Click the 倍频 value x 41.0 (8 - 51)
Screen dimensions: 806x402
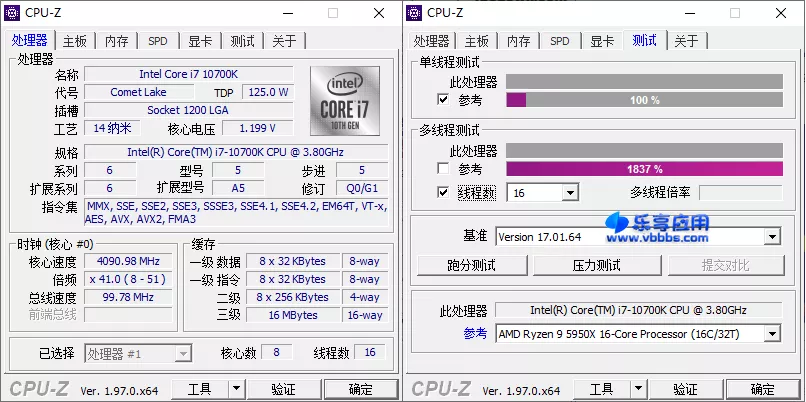pyautogui.click(x=128, y=279)
